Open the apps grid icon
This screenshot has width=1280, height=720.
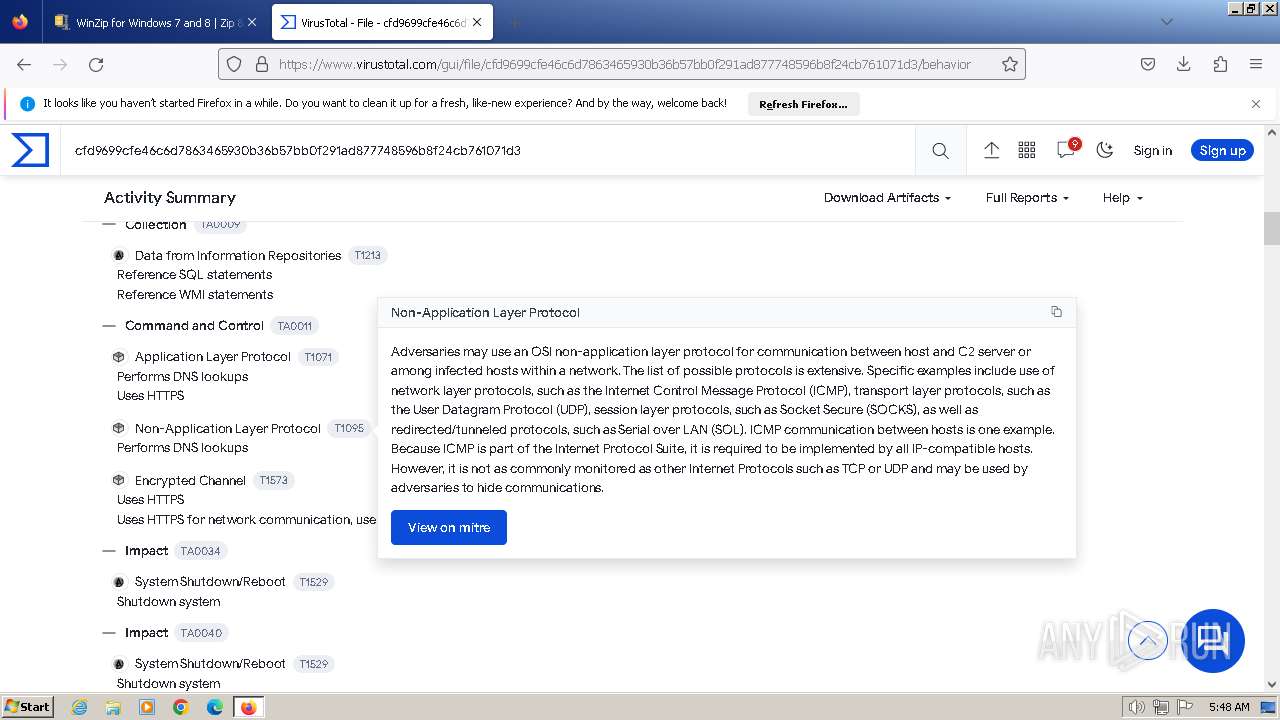(x=1027, y=150)
